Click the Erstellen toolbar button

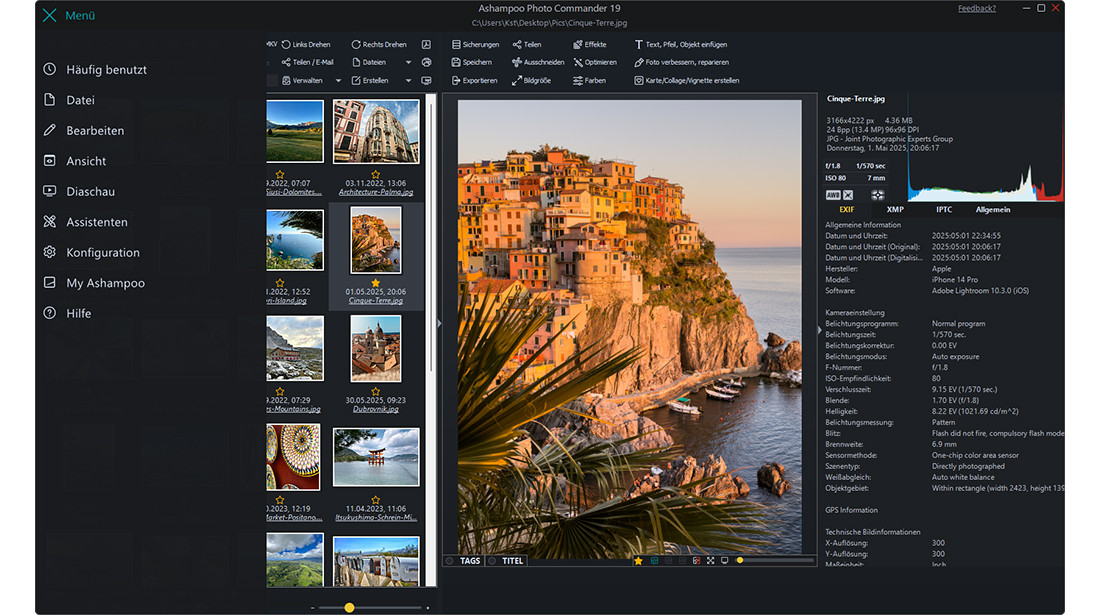pos(370,81)
